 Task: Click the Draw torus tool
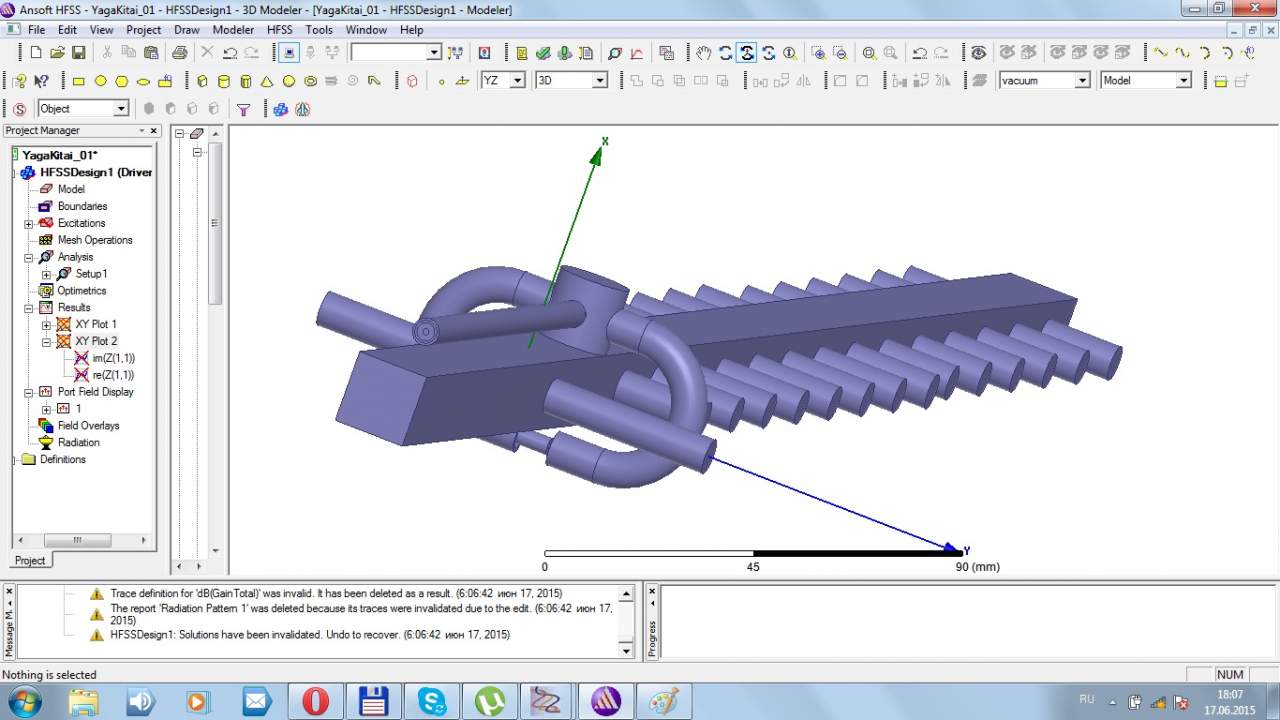pyautogui.click(x=311, y=81)
